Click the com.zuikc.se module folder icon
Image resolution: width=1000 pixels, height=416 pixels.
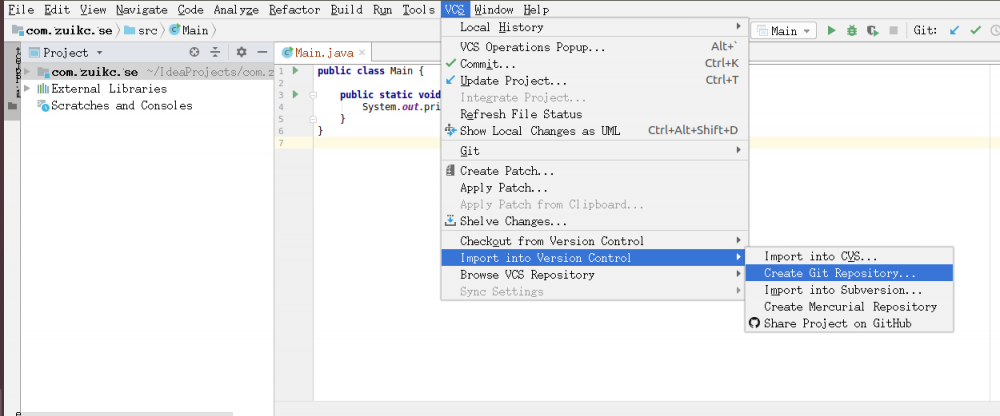[x=43, y=72]
